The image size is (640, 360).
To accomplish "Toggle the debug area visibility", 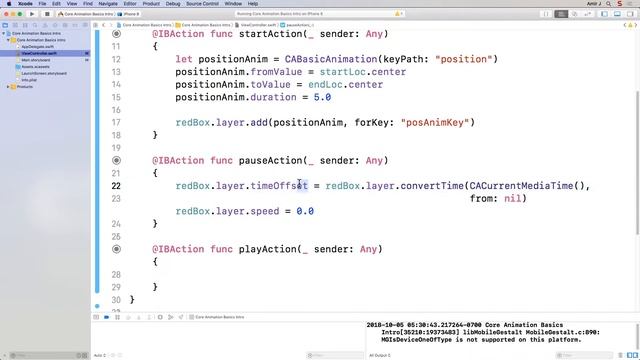I will coord(617,14).
